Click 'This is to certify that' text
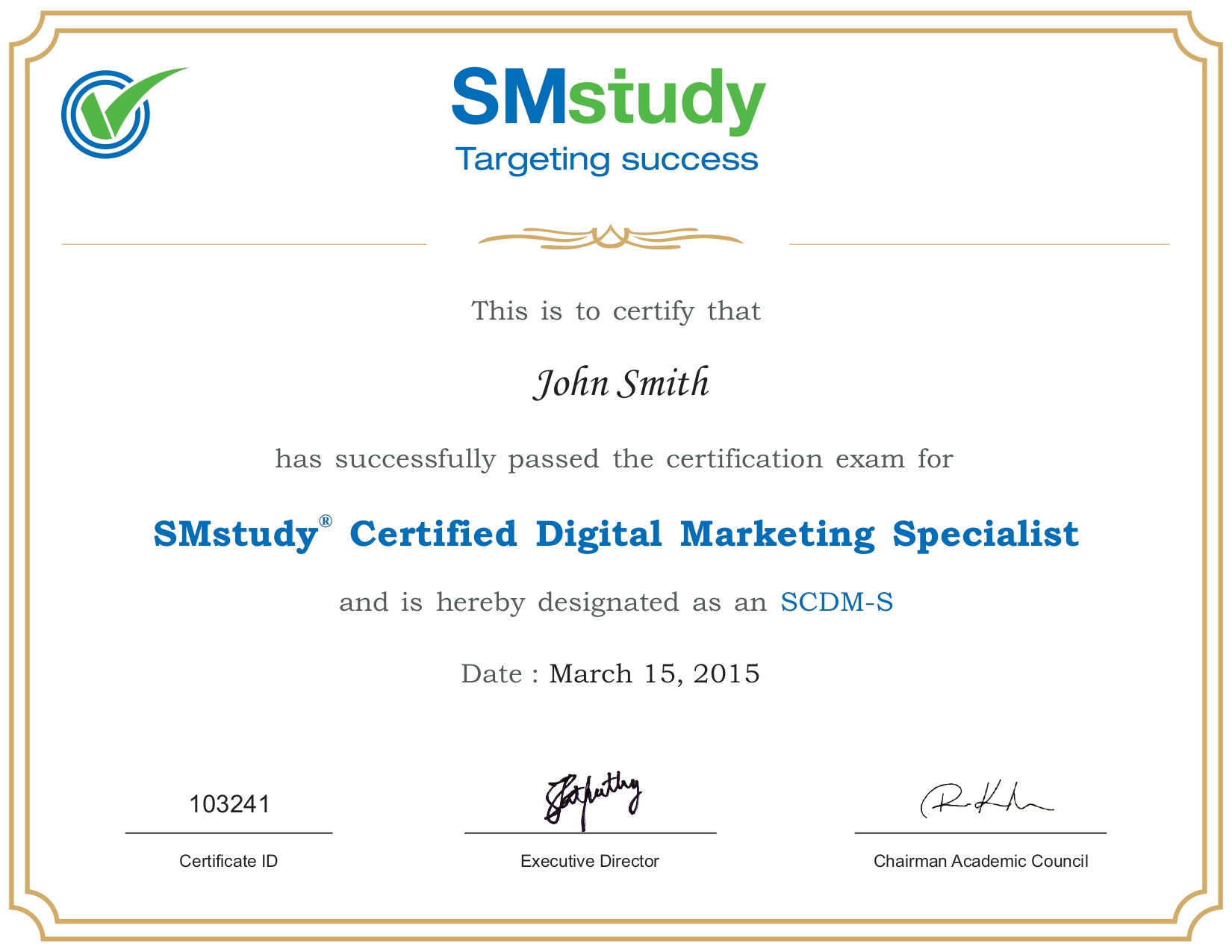 616,311
